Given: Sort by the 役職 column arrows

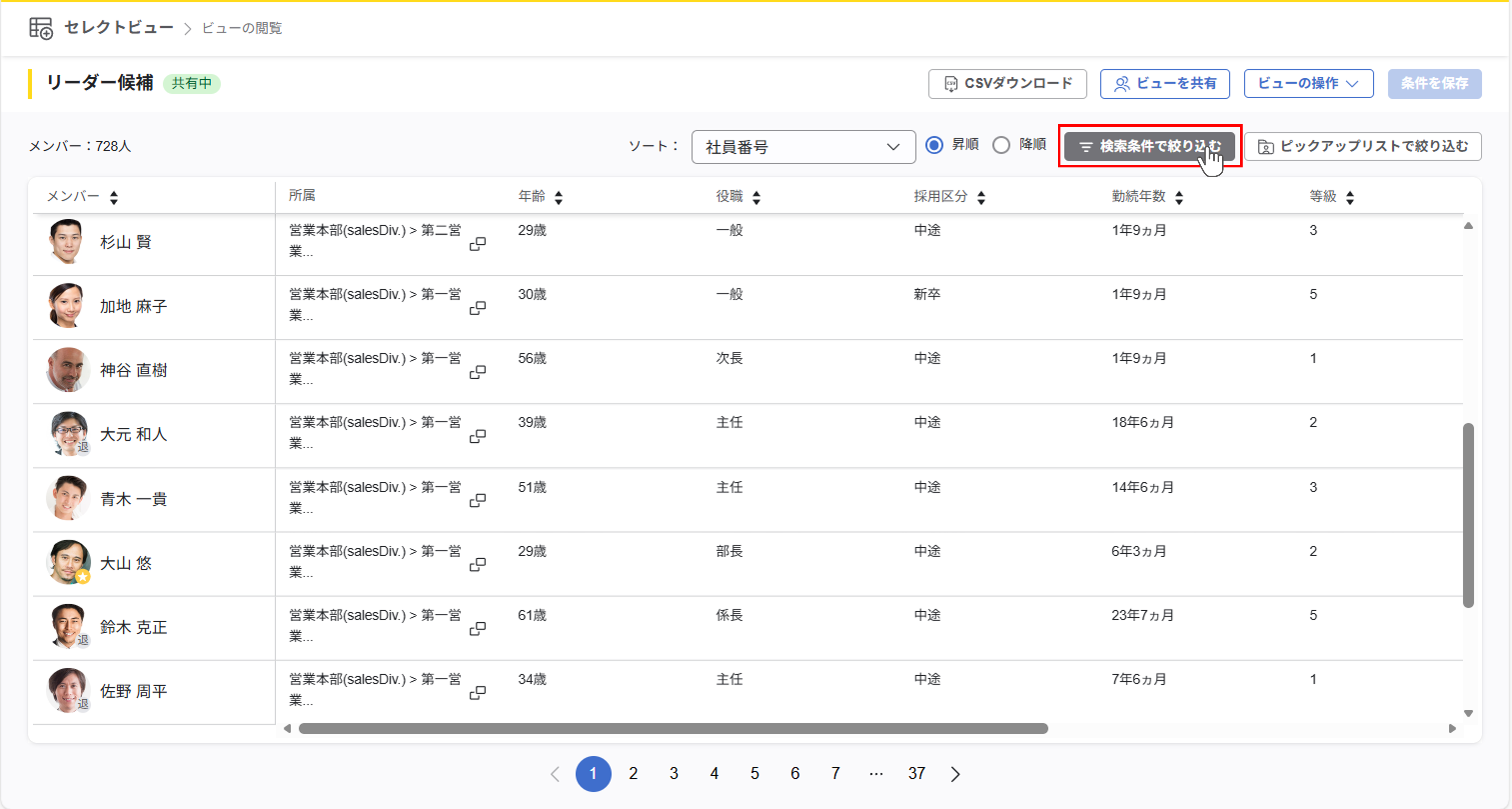Looking at the screenshot, I should point(756,197).
